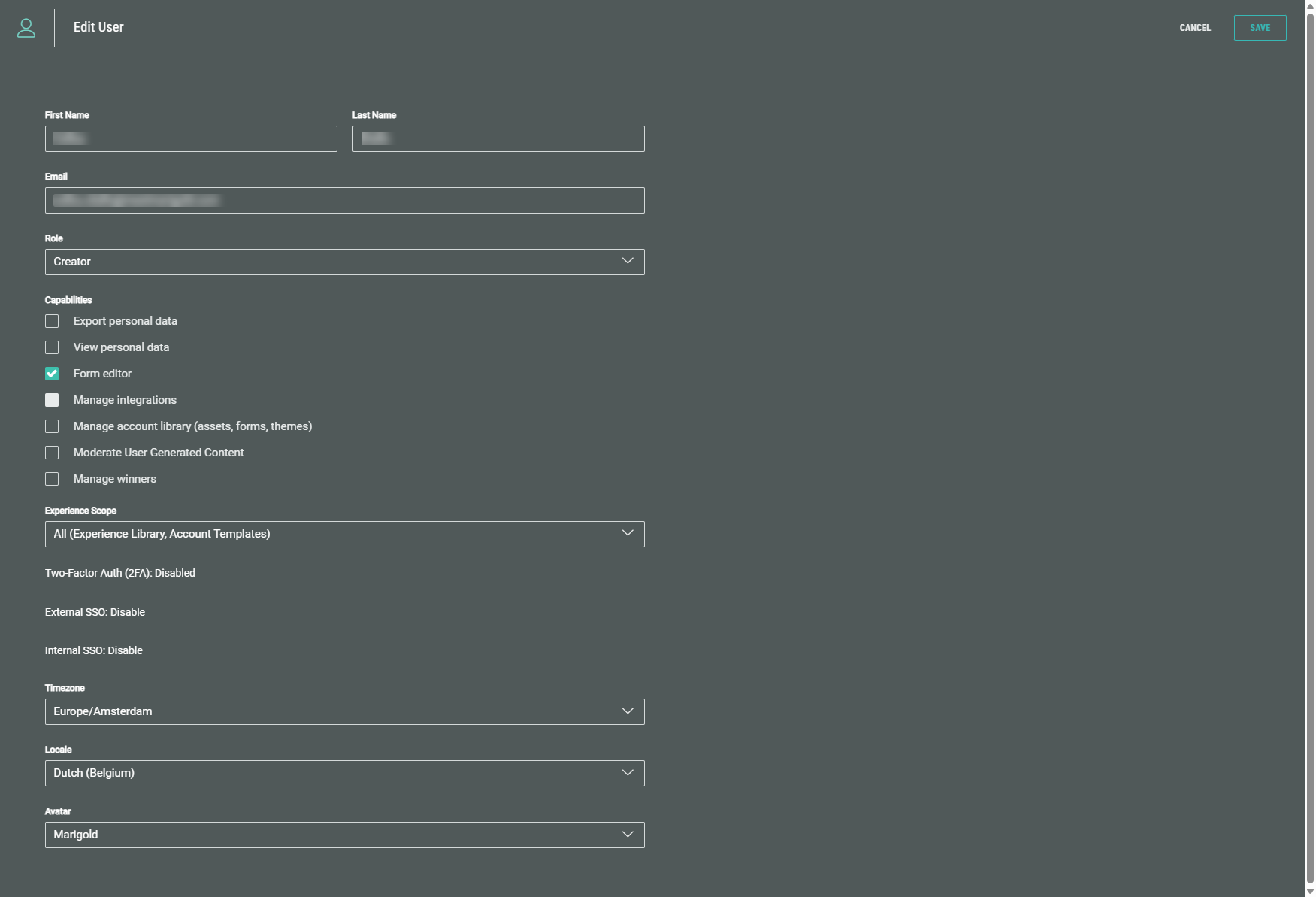
Task: Click the scrollbar up arrow
Action: [1310, 6]
